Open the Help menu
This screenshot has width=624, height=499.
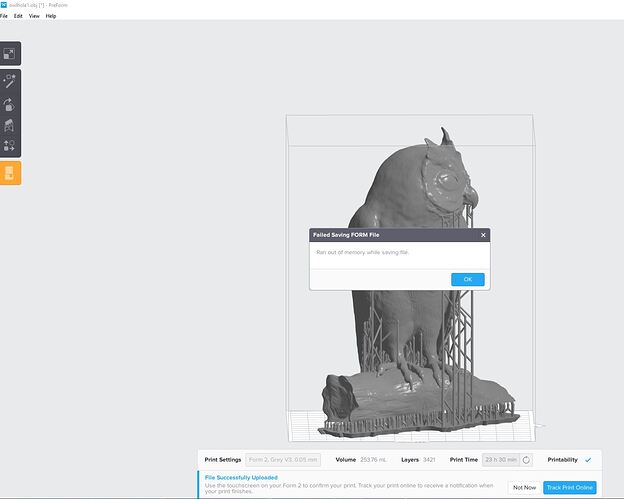coord(51,16)
